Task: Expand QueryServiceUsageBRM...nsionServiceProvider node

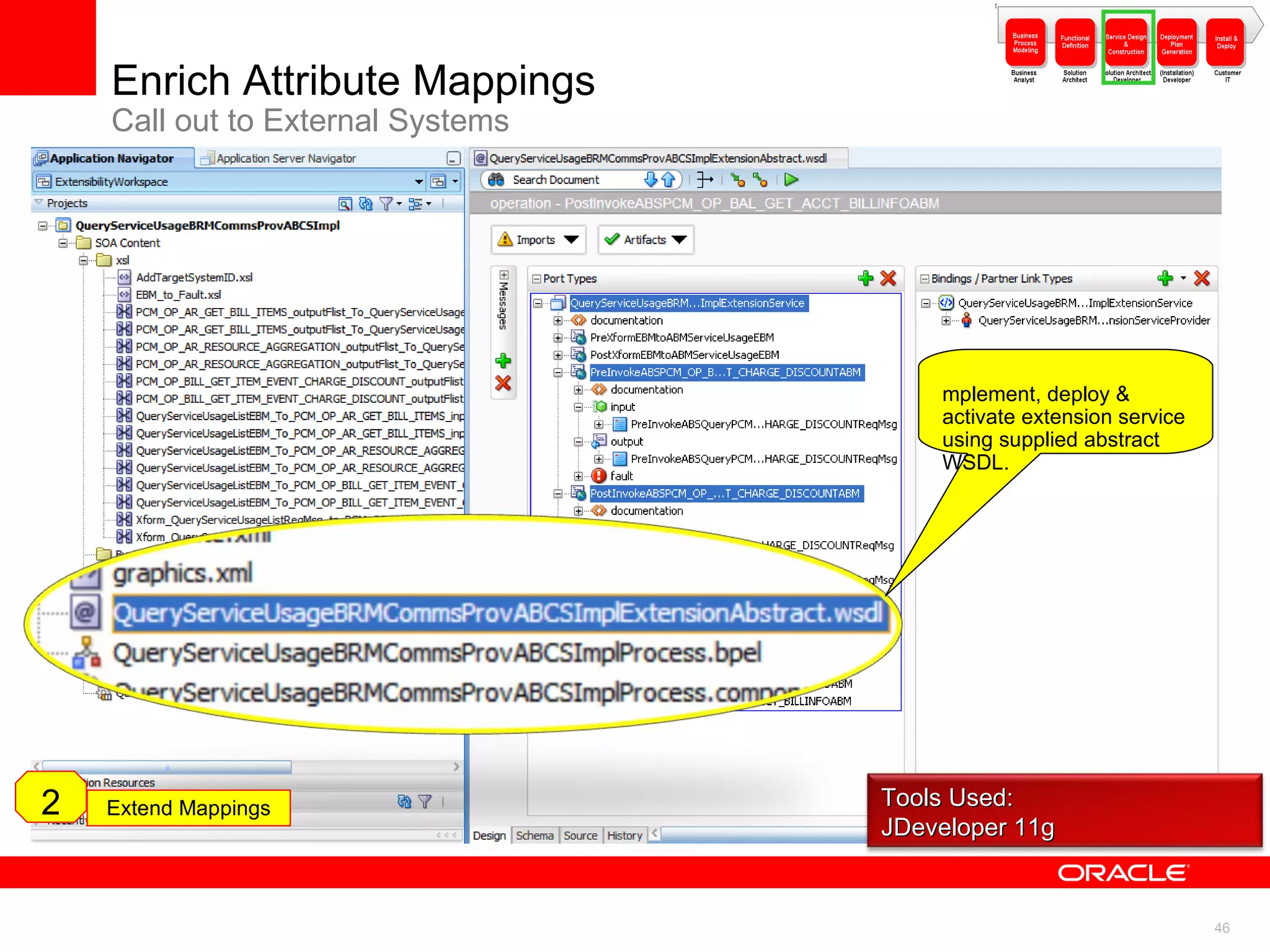Action: coord(946,320)
